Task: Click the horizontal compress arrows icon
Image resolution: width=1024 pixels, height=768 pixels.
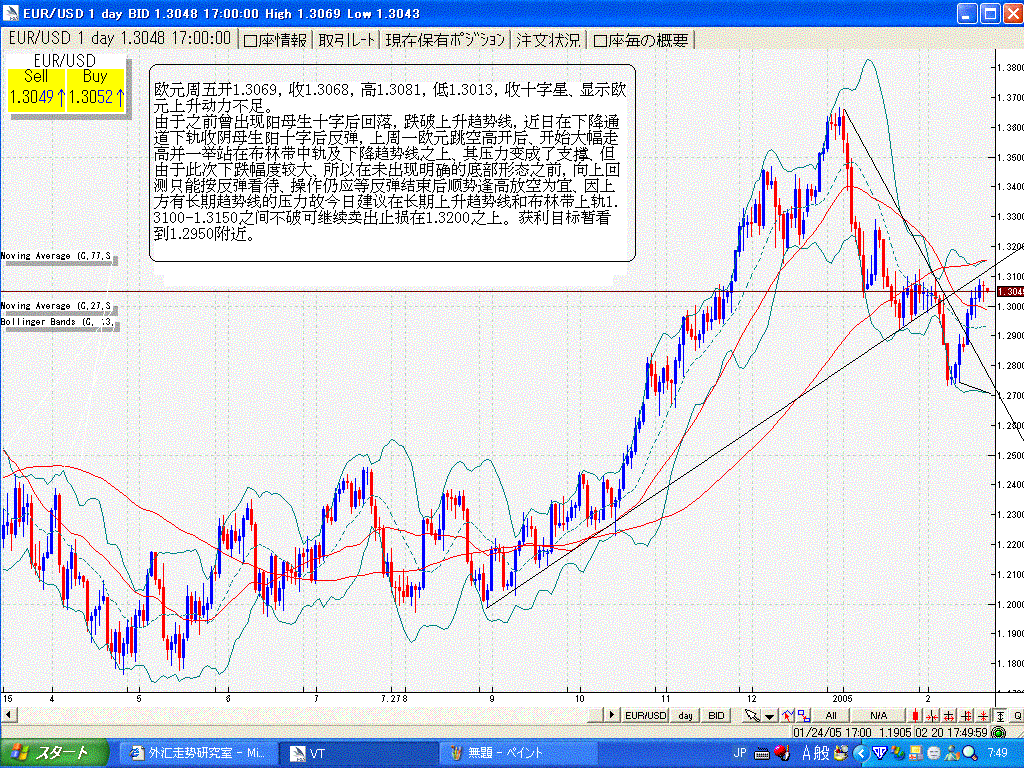Action: pos(932,716)
